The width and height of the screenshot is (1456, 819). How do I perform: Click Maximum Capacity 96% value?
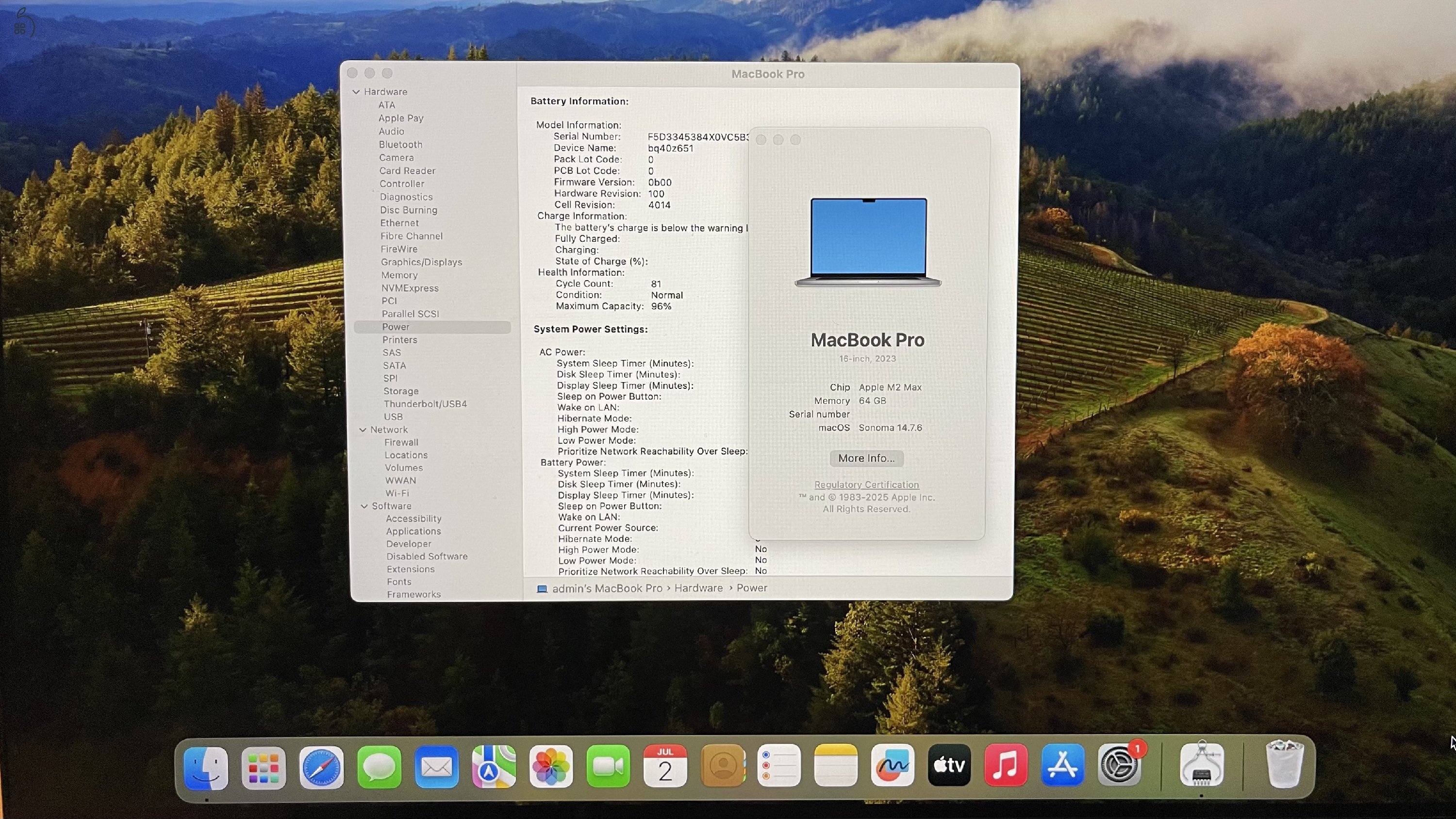661,306
